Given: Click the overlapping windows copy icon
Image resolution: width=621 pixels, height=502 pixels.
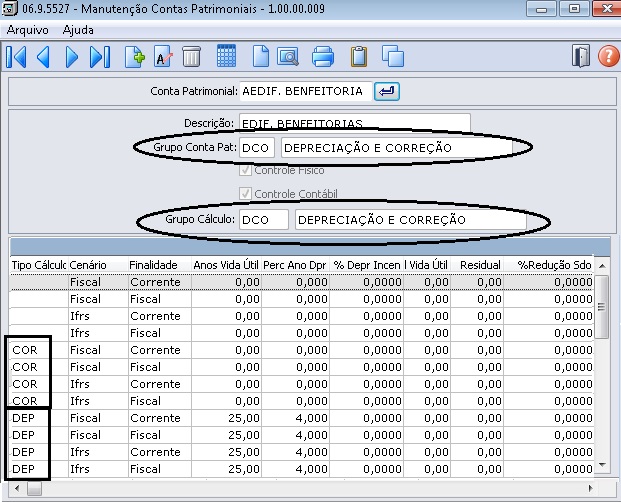Looking at the screenshot, I should point(393,56).
